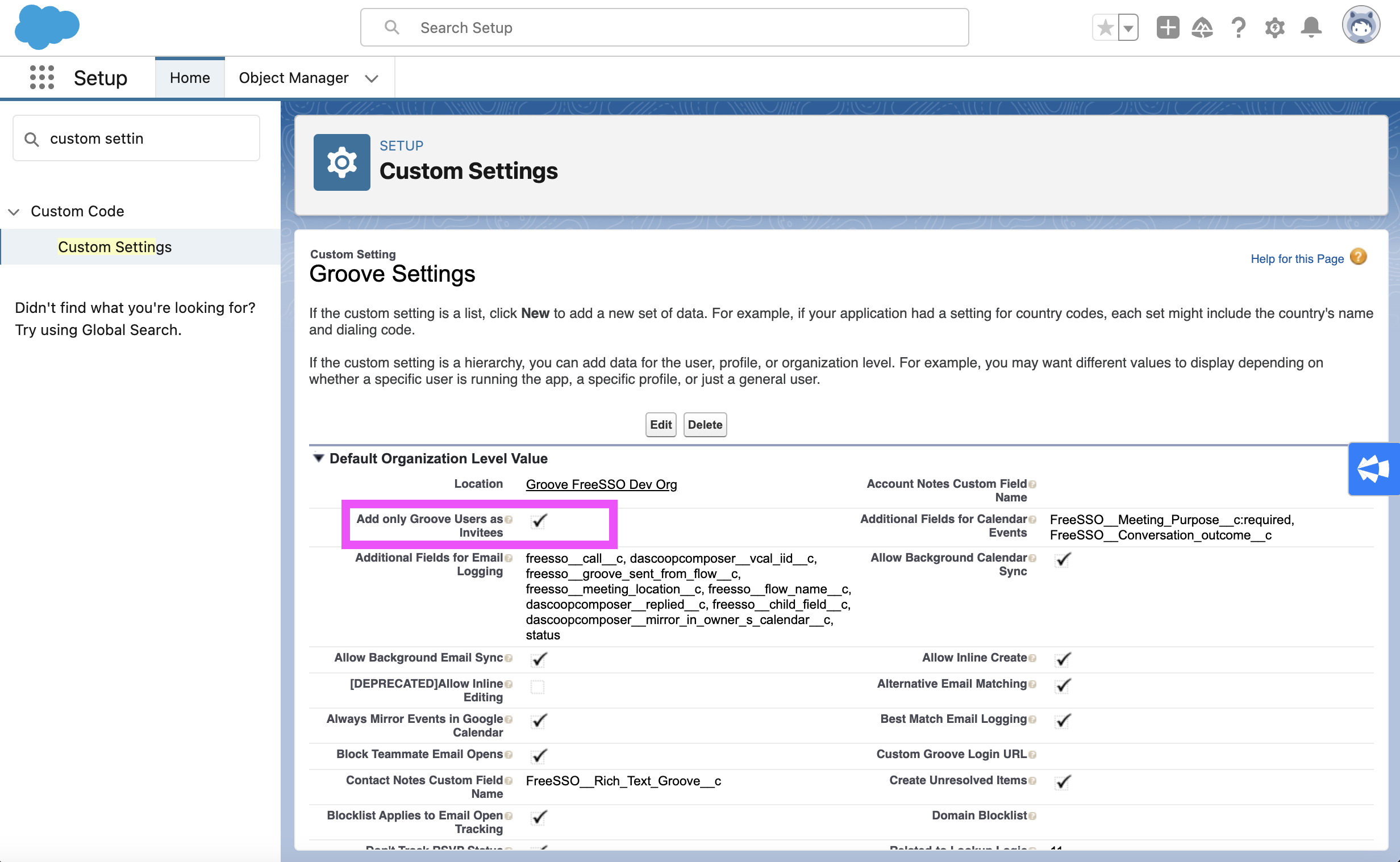
Task: Open the notifications bell
Action: pos(1311,27)
